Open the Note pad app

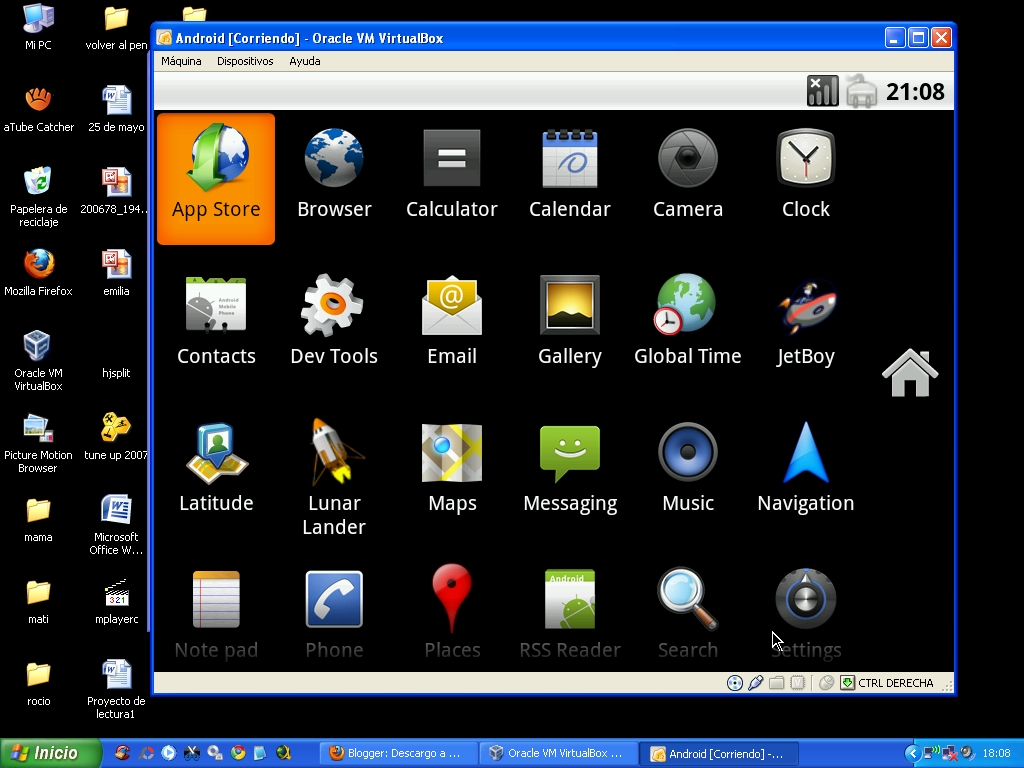pos(216,615)
